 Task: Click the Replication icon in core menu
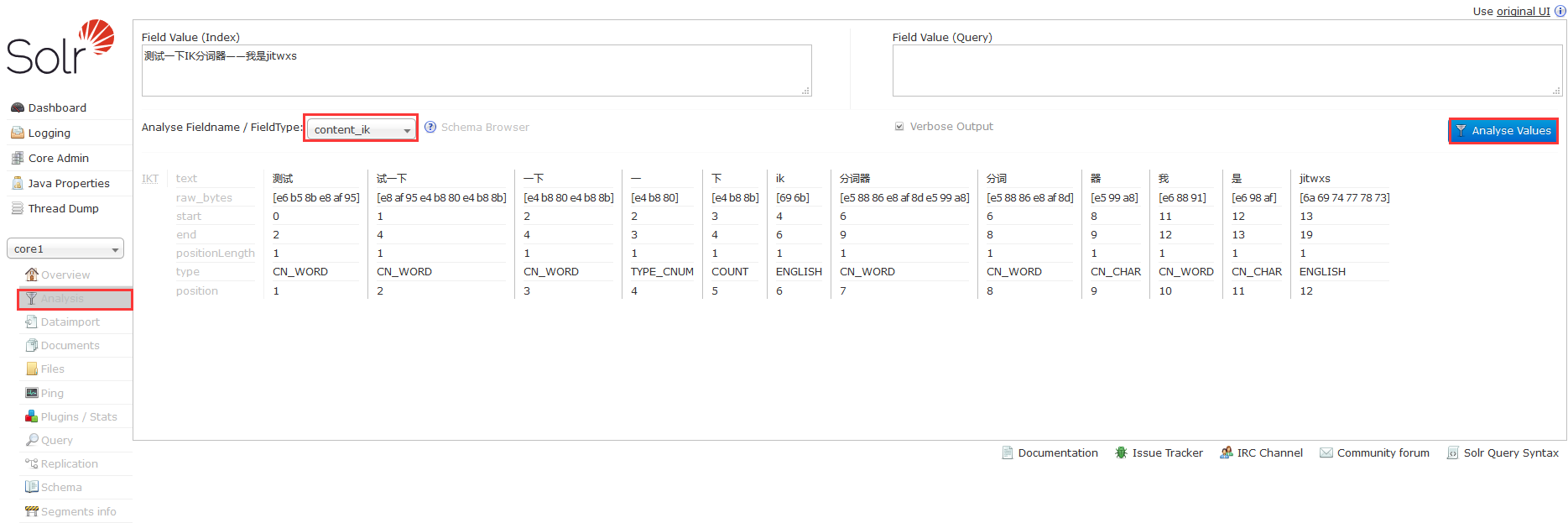(31, 463)
